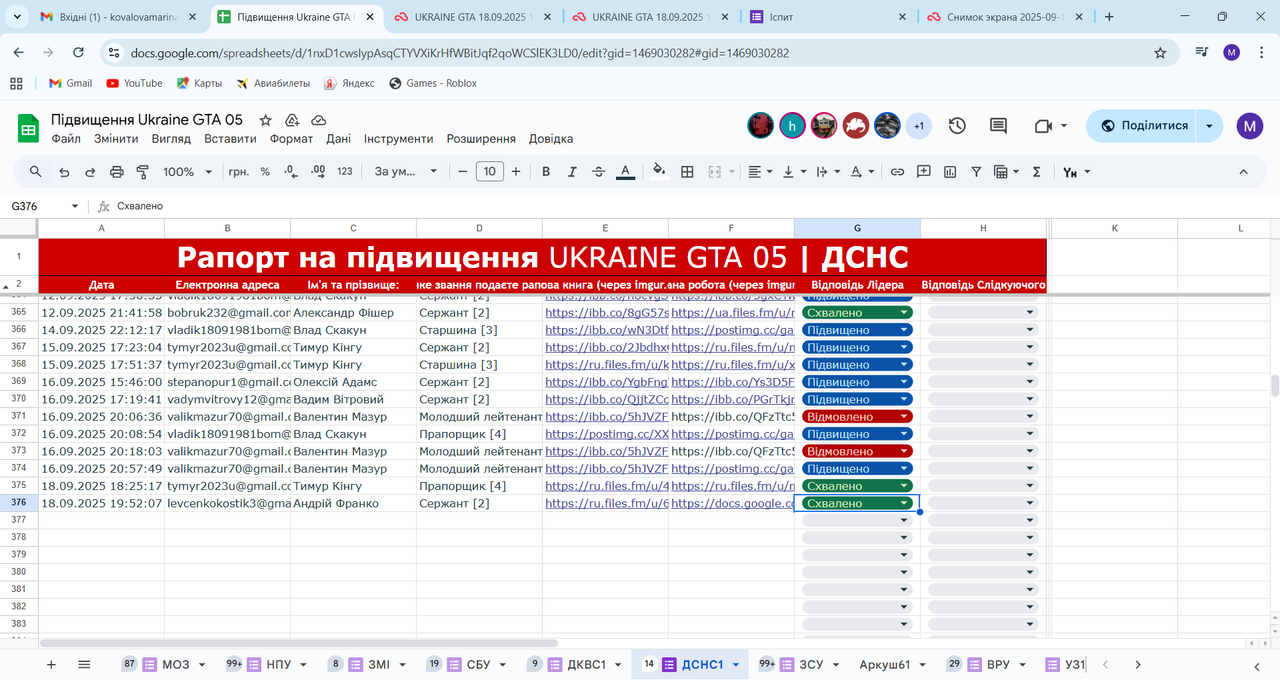Star the document

[265, 119]
